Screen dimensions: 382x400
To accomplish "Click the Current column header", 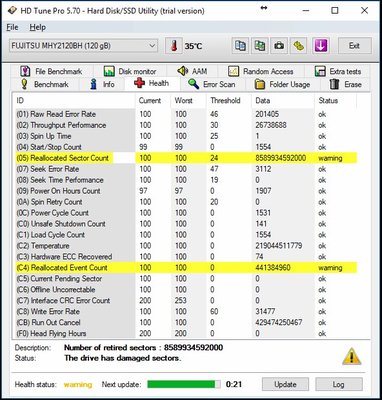I will 153,101.
